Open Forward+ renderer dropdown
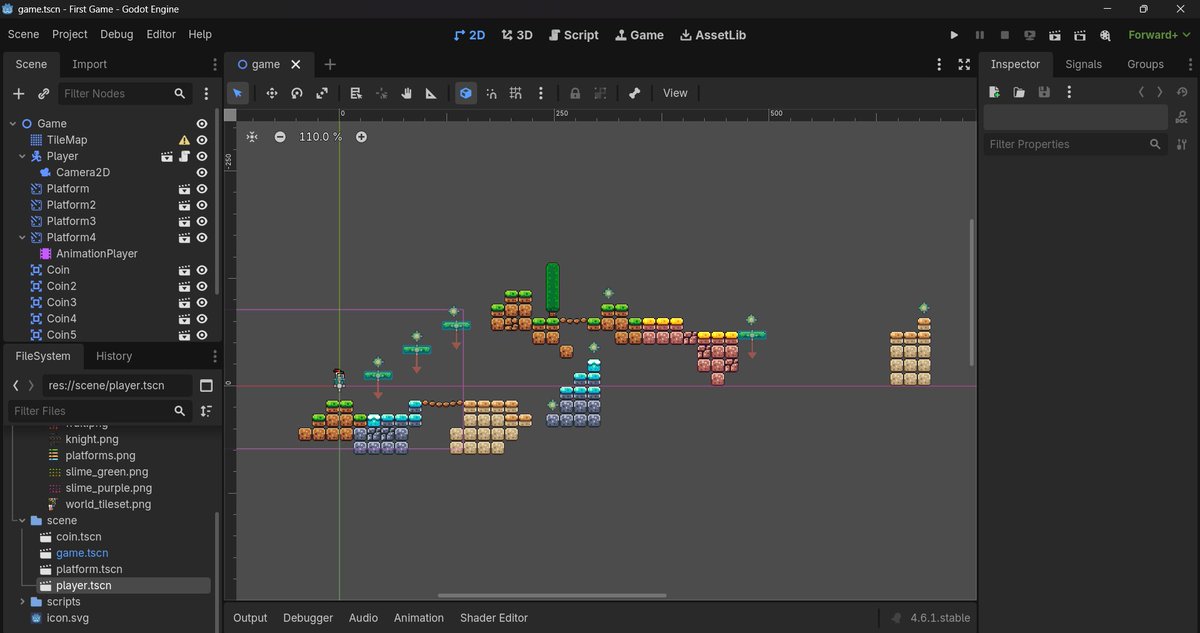Viewport: 1200px width, 633px height. pos(1158,35)
